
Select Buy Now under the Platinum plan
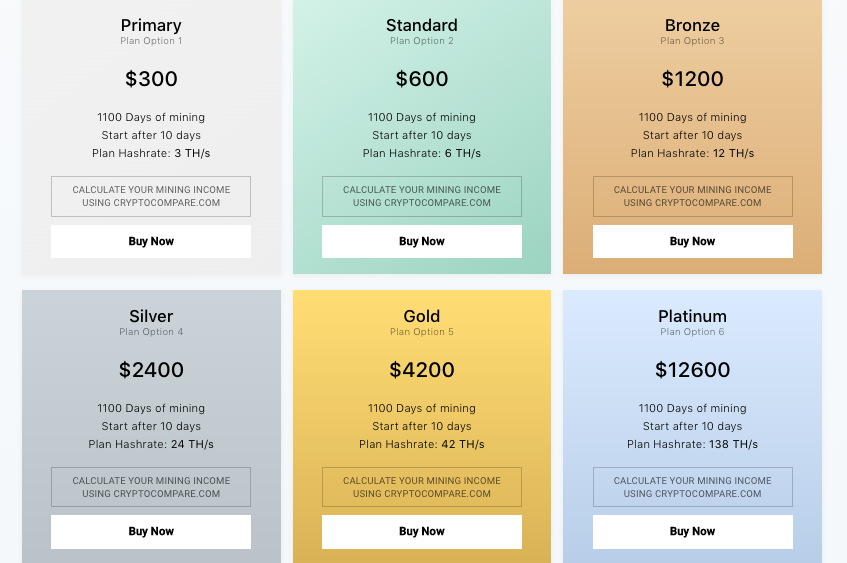(x=692, y=531)
